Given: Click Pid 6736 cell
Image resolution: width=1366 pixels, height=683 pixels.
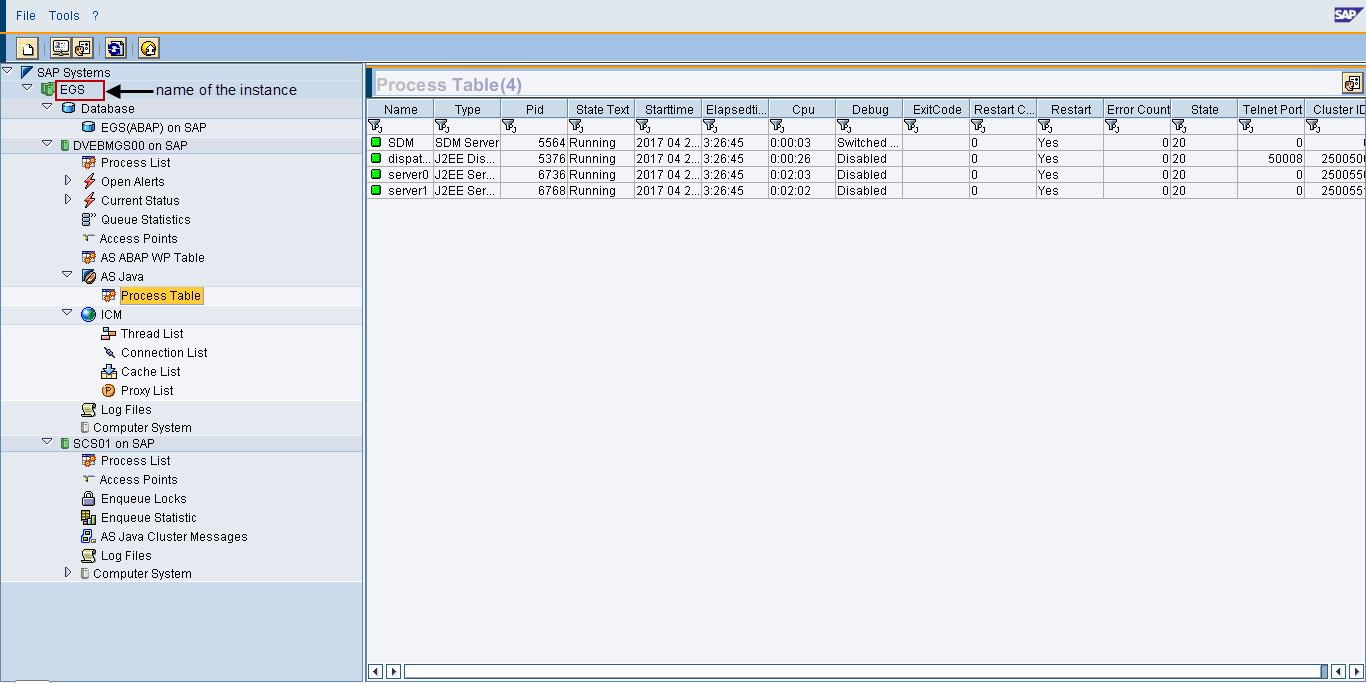Looking at the screenshot, I should click(x=534, y=175).
